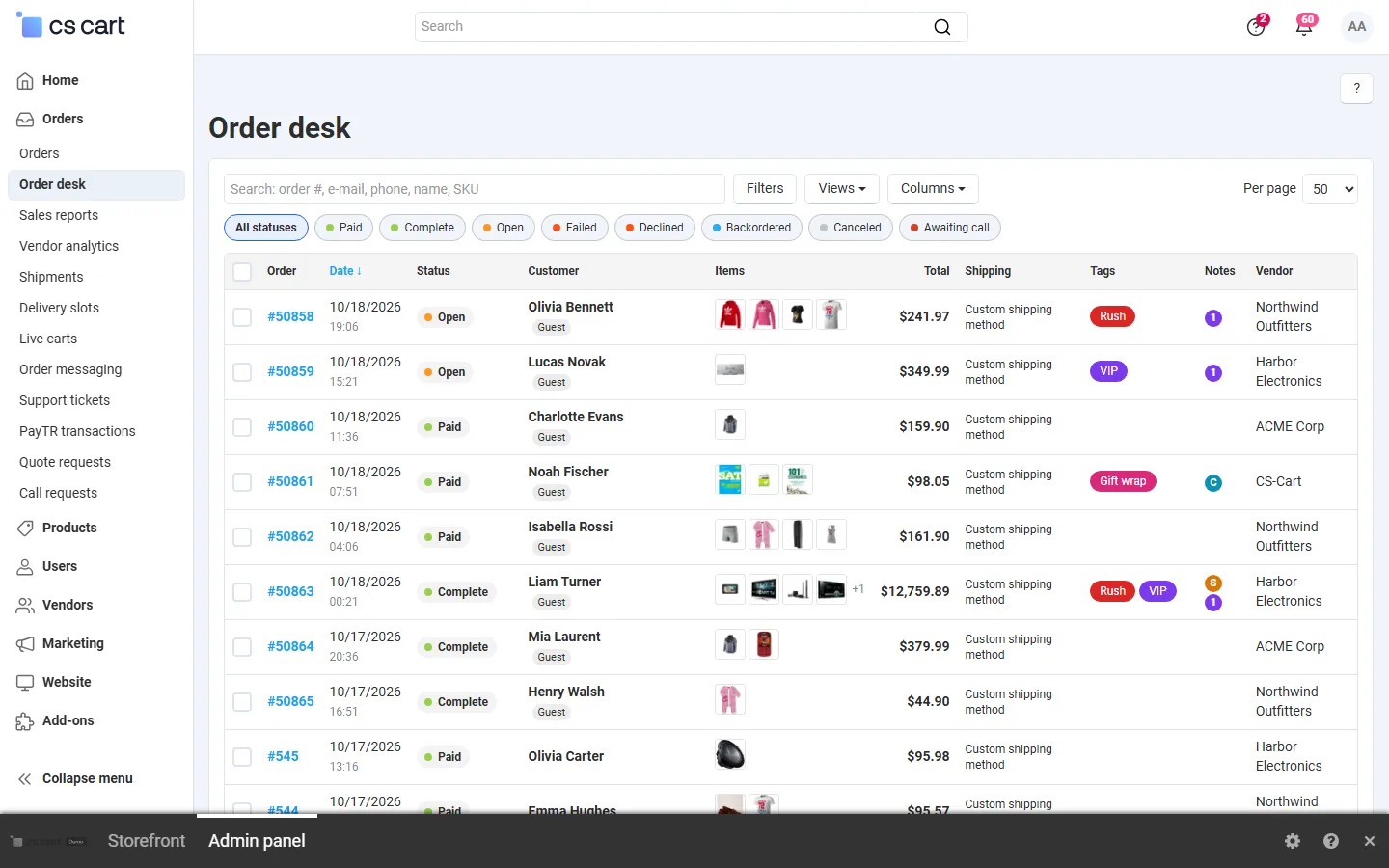
Task: Click the Add-ons puzzle icon
Action: click(x=25, y=721)
